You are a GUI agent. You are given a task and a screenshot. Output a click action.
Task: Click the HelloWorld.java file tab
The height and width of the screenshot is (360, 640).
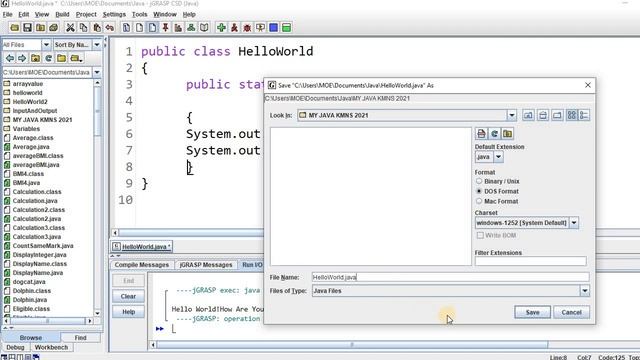click(x=142, y=247)
